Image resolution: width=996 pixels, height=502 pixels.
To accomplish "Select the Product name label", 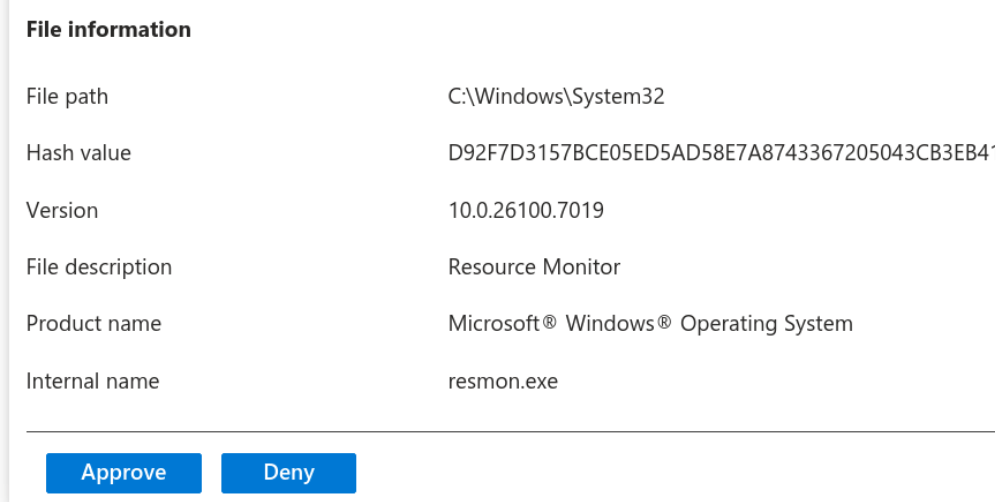I will [93, 324].
